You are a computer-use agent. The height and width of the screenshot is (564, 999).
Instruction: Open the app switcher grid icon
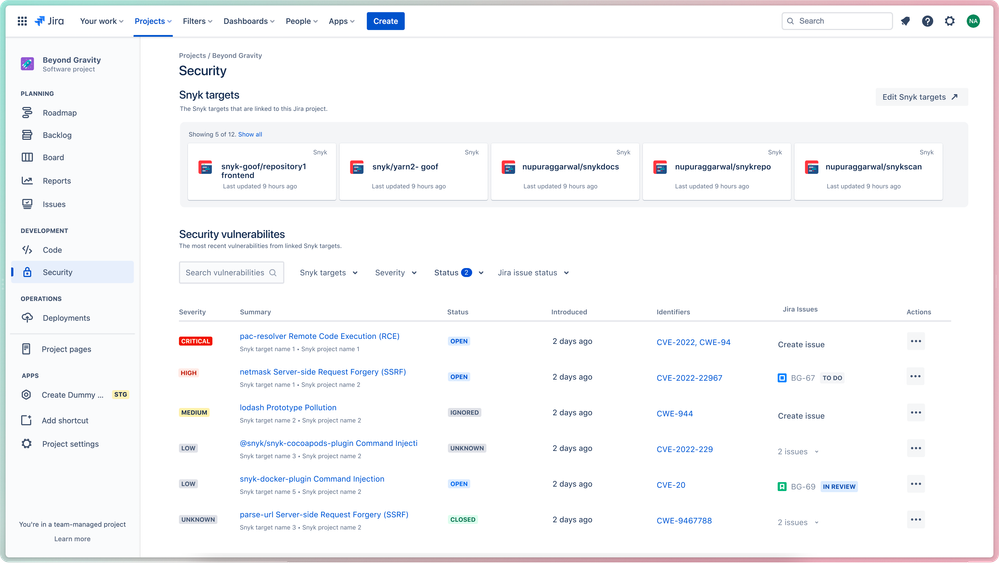(22, 21)
